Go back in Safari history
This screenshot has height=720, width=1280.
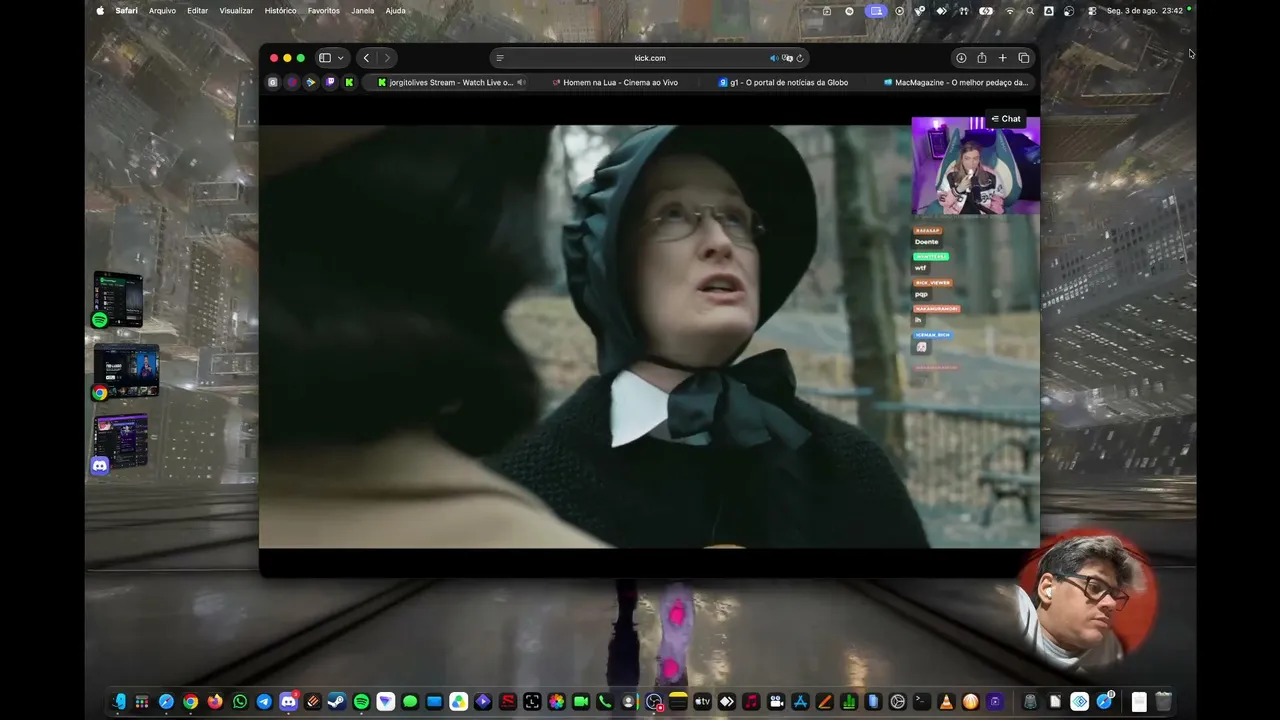(x=366, y=58)
